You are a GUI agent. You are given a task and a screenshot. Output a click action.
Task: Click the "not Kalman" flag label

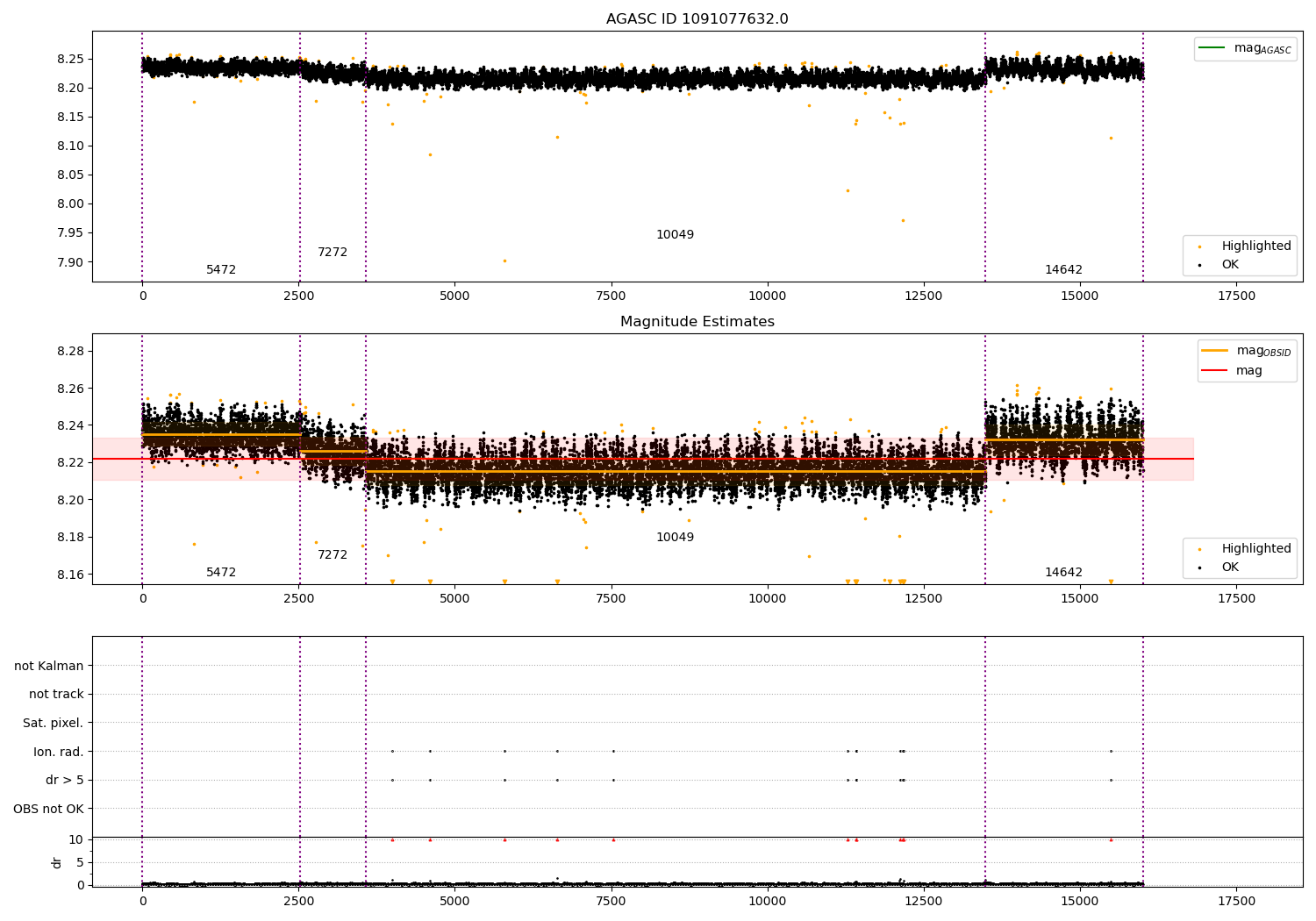pos(49,667)
